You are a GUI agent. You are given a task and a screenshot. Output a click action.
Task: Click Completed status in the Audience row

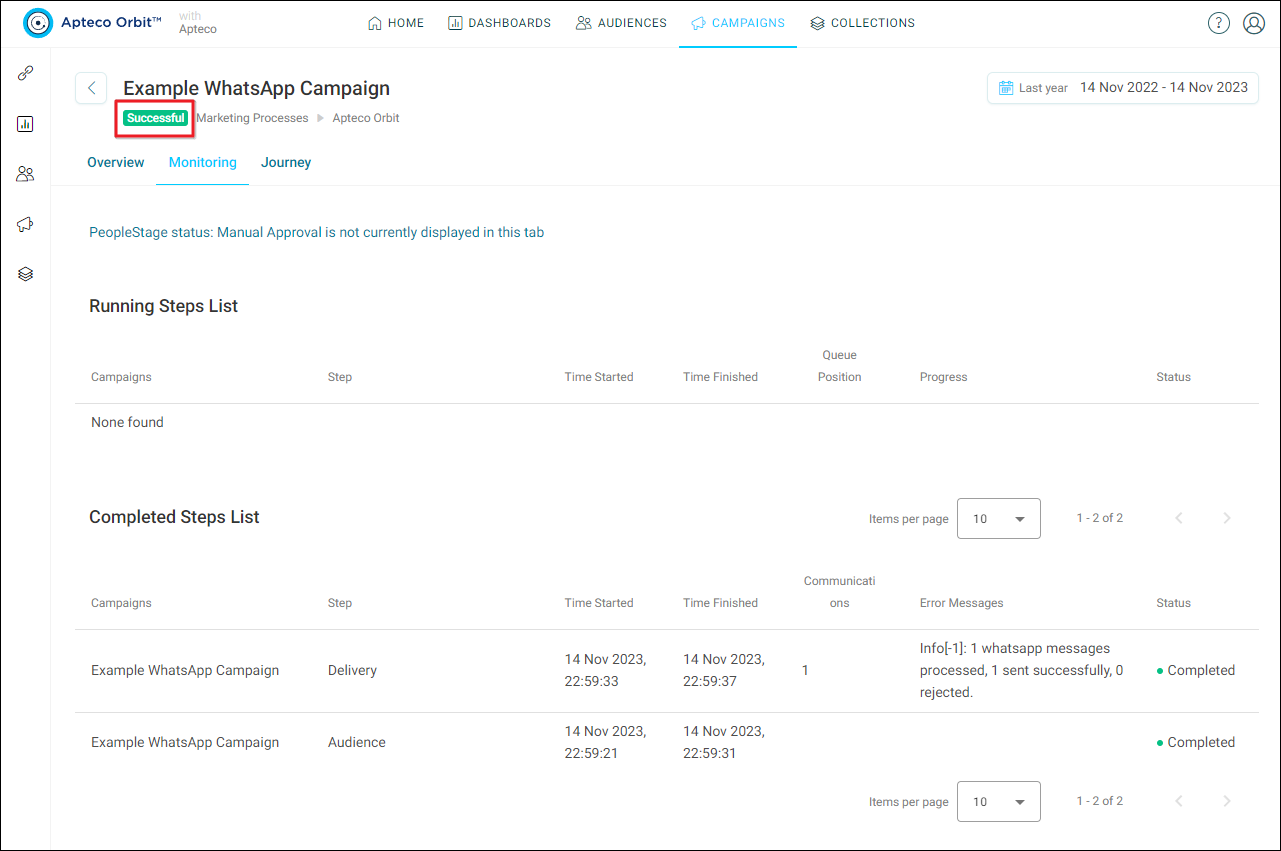point(1196,742)
